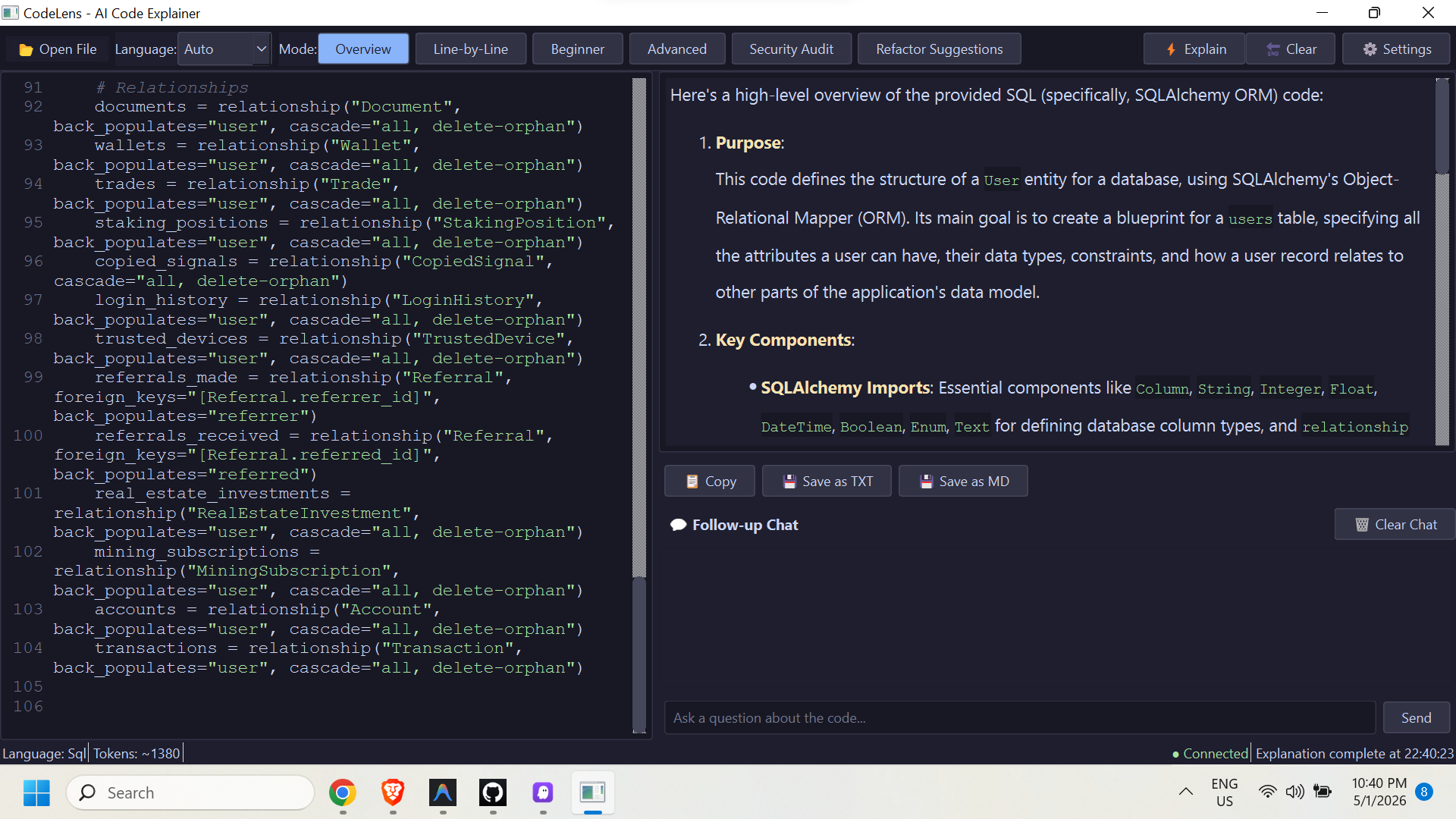Screen dimensions: 1456x819
Task: Click the Connected status indicator
Action: click(x=1210, y=754)
